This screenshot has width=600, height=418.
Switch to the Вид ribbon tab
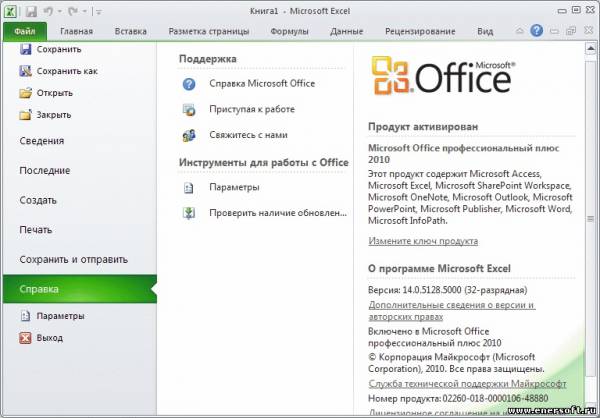coord(485,31)
